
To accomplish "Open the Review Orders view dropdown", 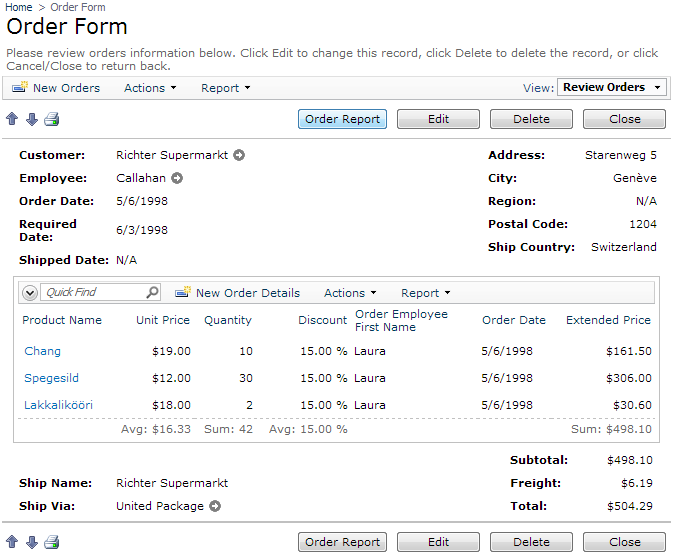I will (611, 88).
